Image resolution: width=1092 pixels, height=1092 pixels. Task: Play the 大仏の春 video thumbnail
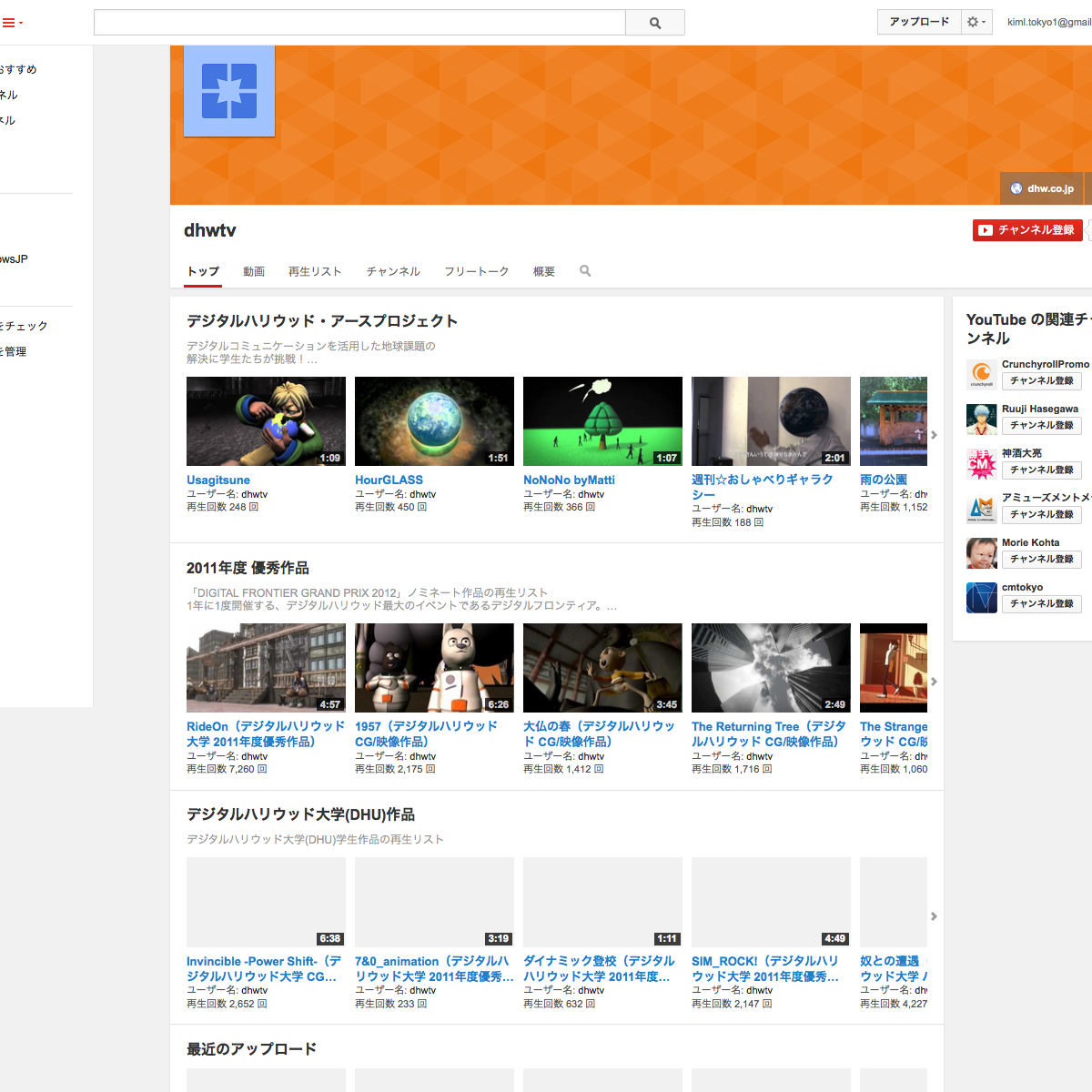(602, 668)
